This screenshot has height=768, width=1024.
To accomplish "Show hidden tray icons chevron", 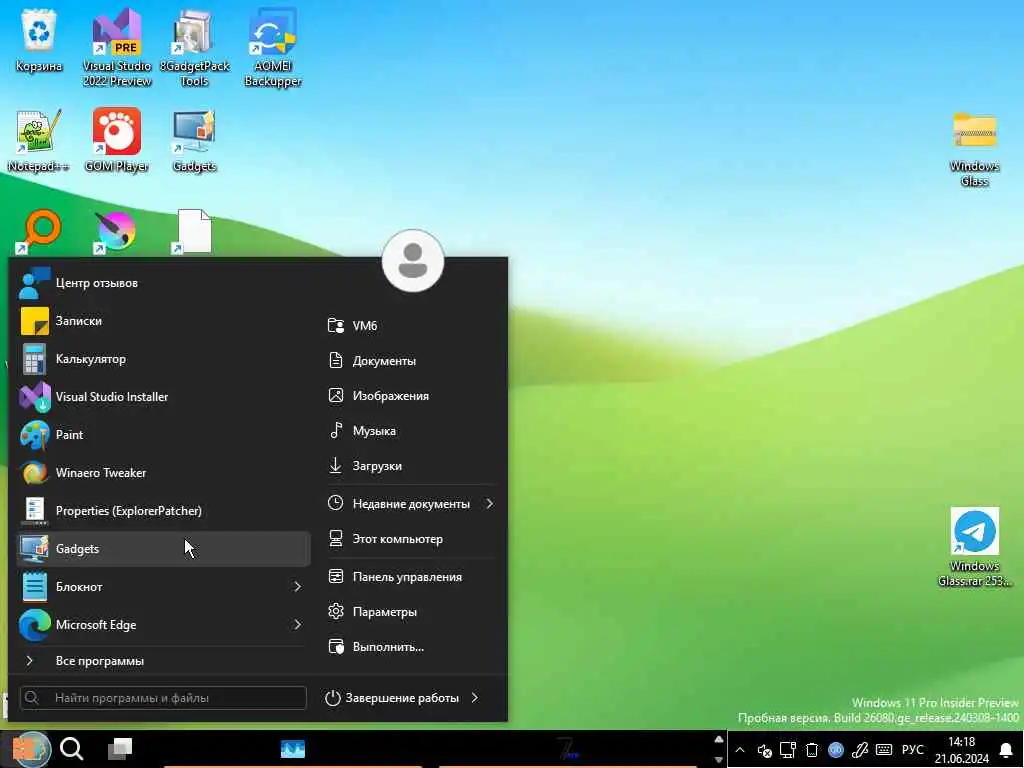I will (x=739, y=750).
